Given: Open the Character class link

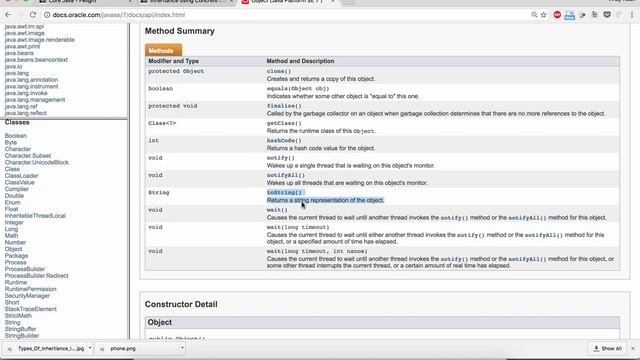Looking at the screenshot, I should 18,149.
